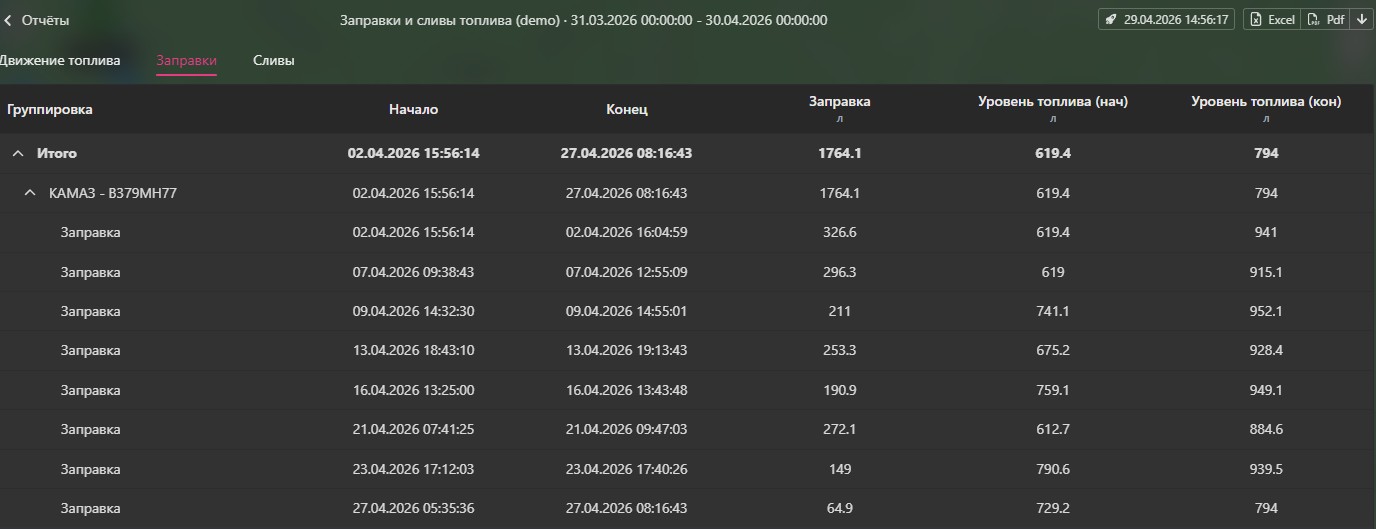Click the 29.04.2026 14:56:17 timestamp button
The height and width of the screenshot is (529, 1376).
point(1175,20)
